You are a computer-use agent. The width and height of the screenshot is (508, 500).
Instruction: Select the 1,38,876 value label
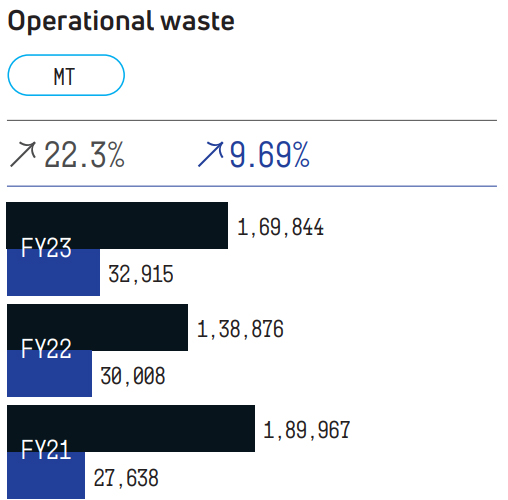point(240,329)
